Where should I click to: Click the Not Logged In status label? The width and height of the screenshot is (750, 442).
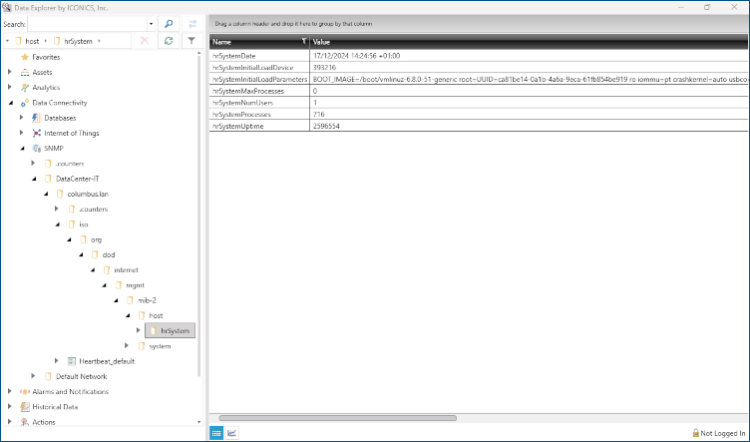click(723, 433)
